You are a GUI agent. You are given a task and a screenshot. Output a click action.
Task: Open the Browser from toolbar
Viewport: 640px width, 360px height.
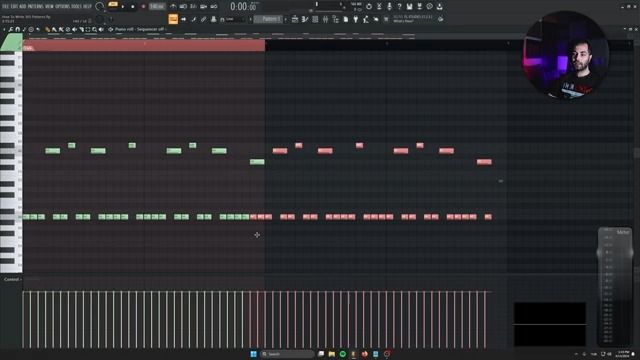point(336,19)
